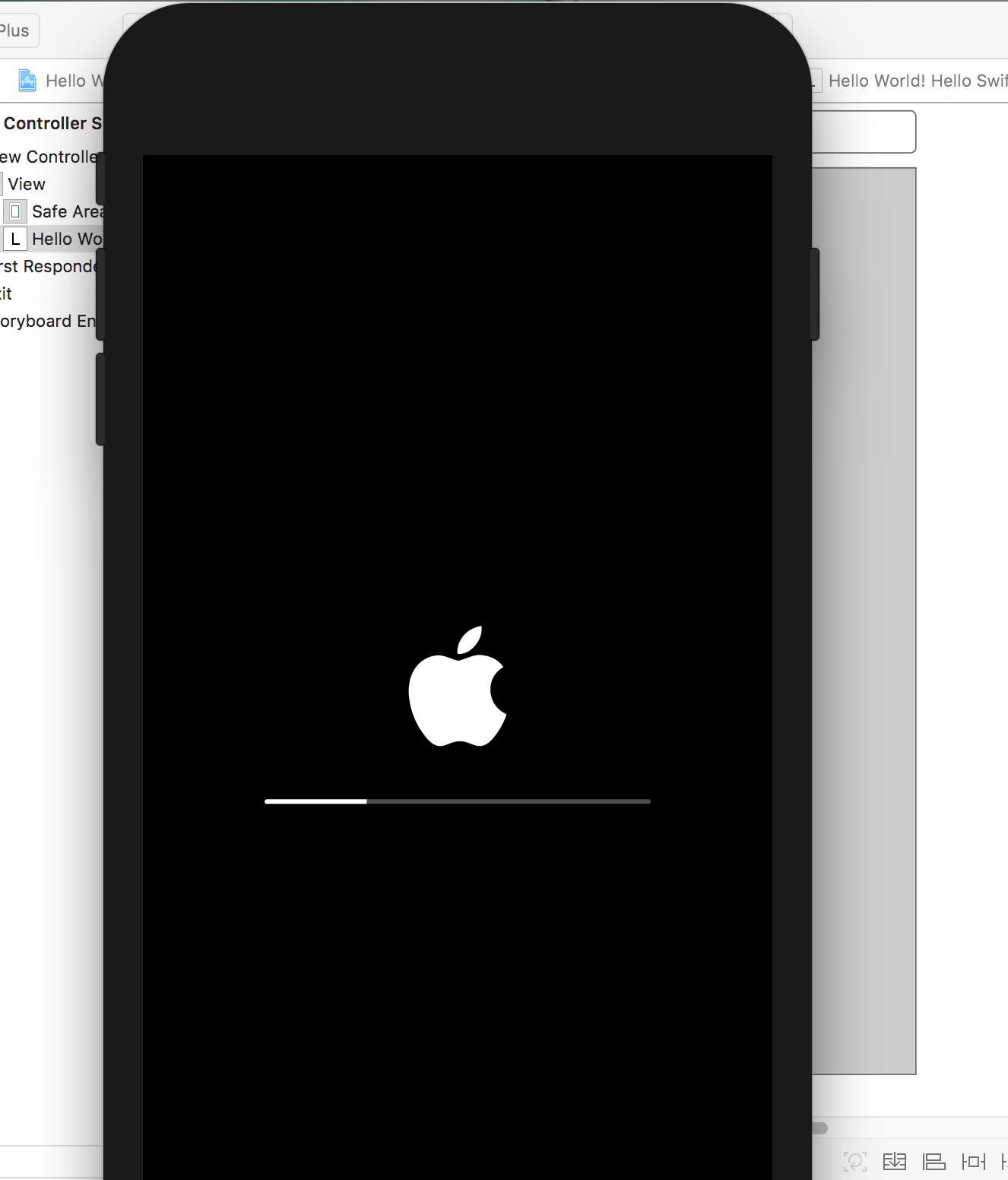This screenshot has width=1008, height=1180.
Task: Select 'View' in the document outline
Action: pyautogui.click(x=25, y=183)
